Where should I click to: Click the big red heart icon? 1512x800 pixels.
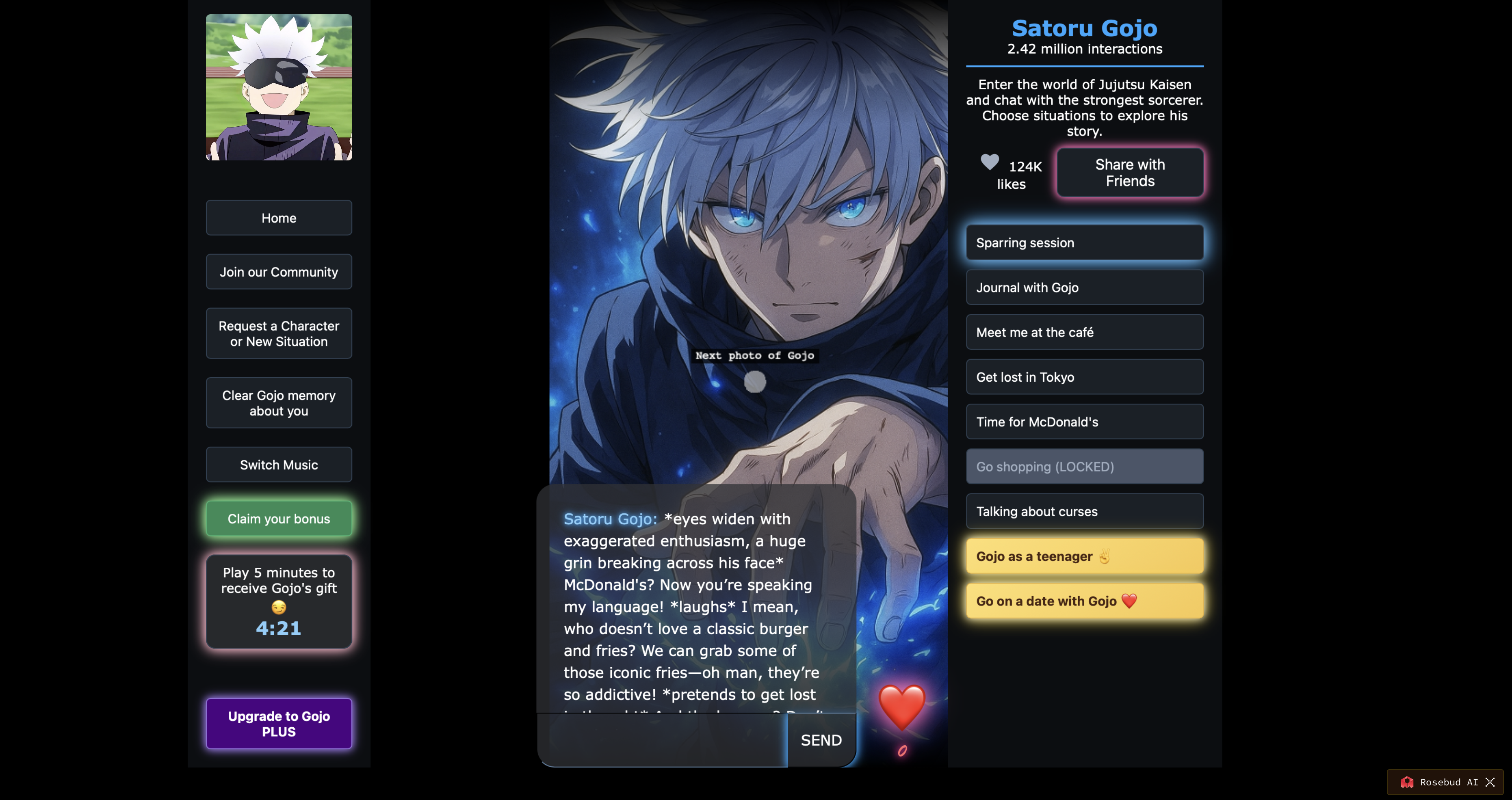[x=901, y=707]
